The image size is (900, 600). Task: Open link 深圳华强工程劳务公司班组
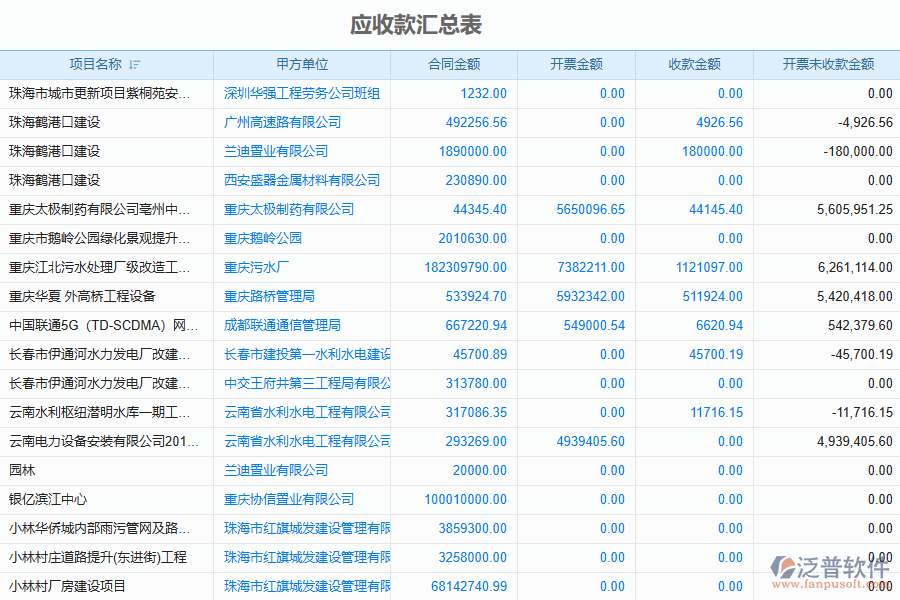(x=302, y=93)
